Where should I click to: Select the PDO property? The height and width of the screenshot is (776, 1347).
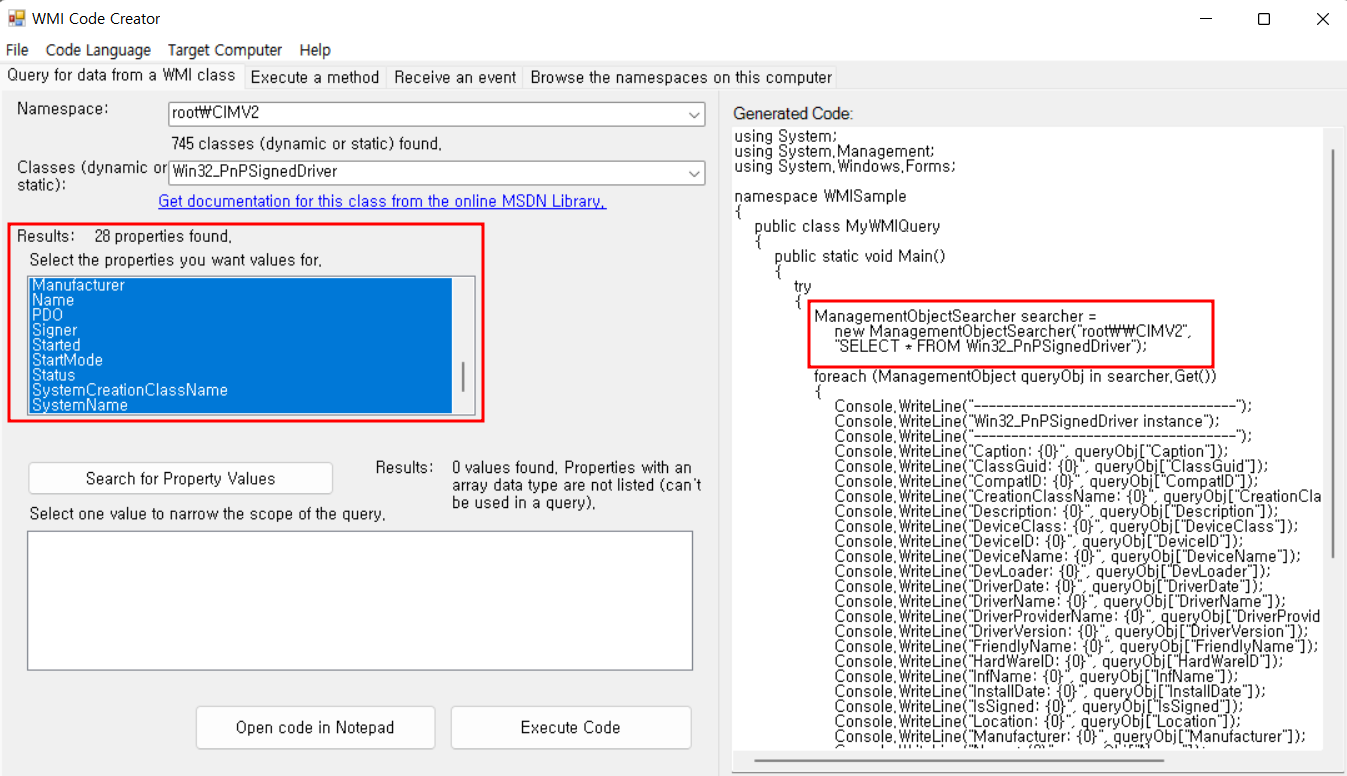tap(241, 315)
